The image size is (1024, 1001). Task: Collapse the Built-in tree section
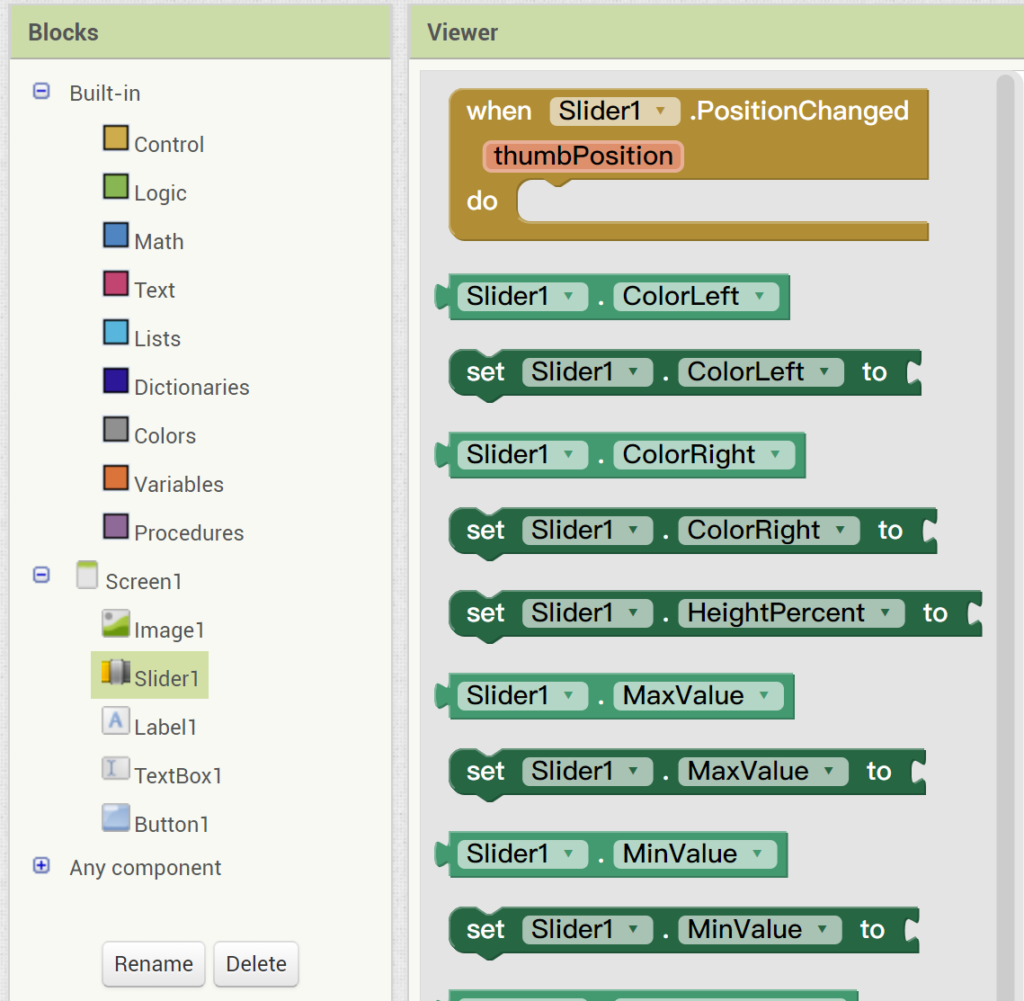[x=41, y=92]
